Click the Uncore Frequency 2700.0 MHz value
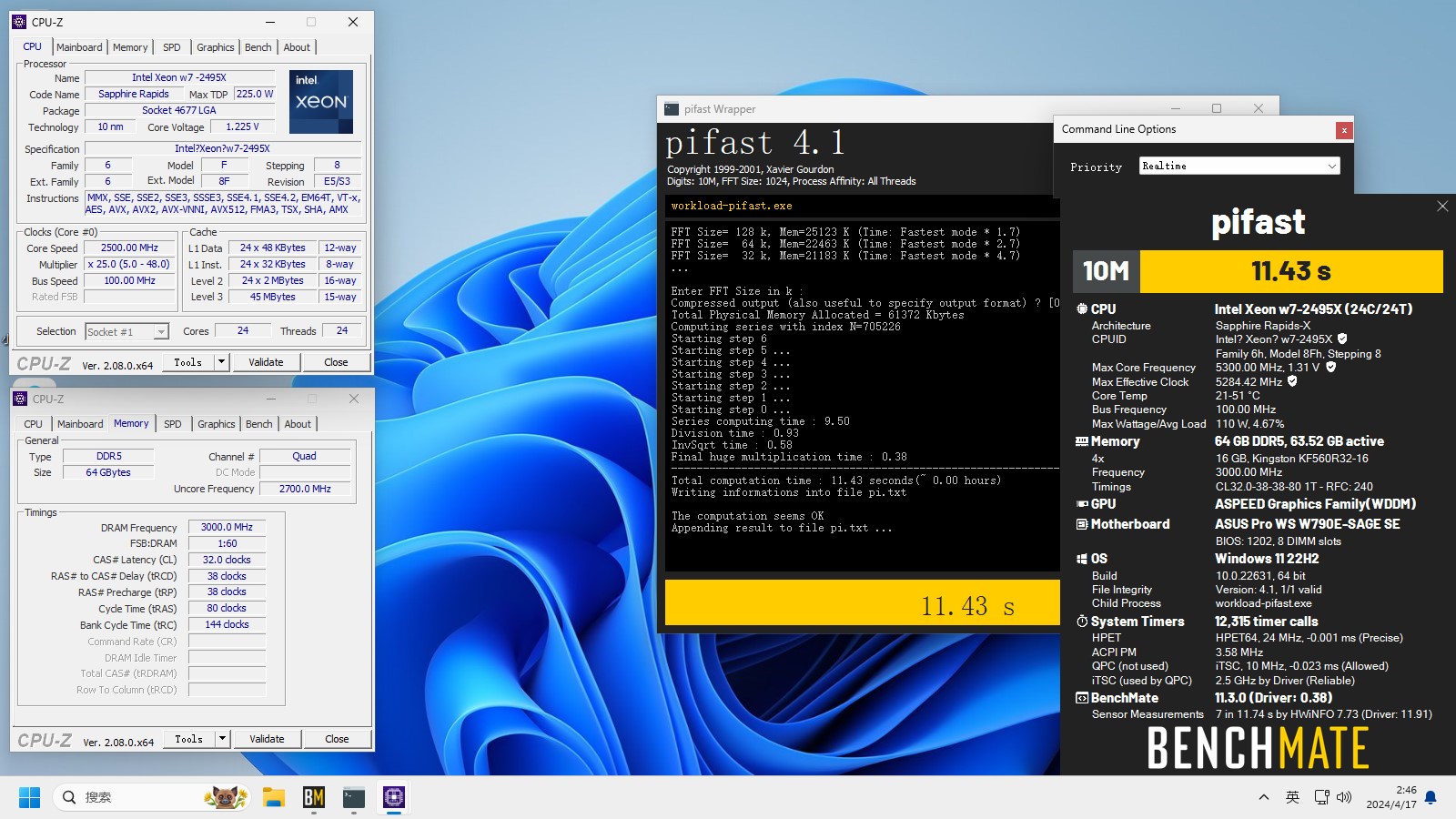Image resolution: width=1456 pixels, height=819 pixels. [305, 489]
